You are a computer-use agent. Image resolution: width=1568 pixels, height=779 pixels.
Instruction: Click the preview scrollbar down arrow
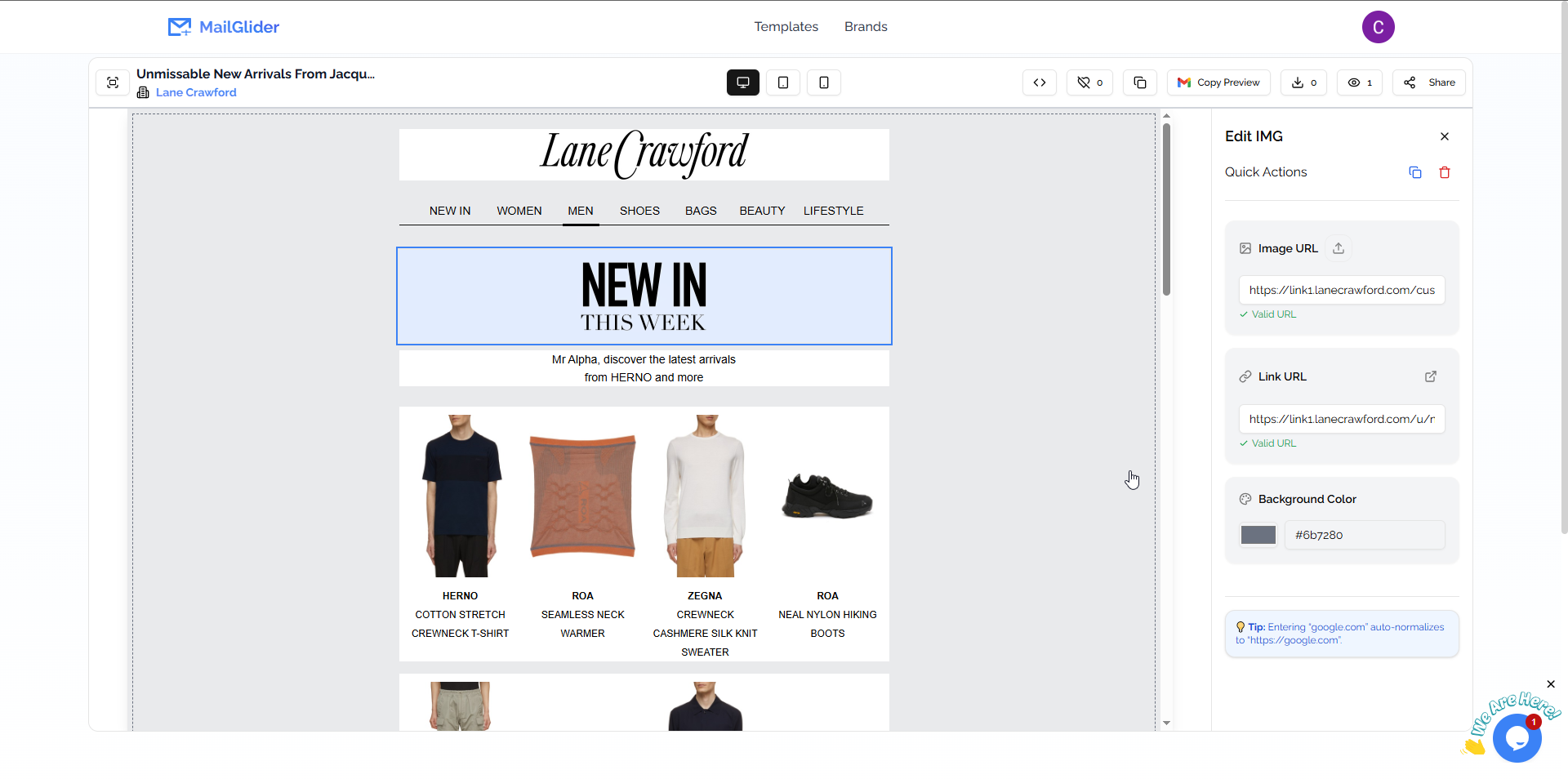(x=1166, y=723)
